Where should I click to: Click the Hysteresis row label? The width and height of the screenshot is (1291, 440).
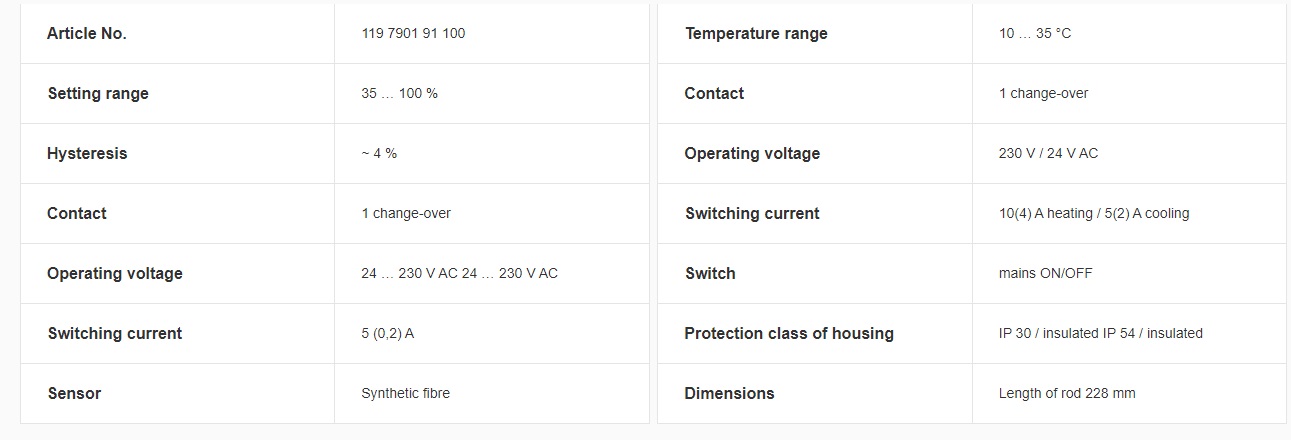87,153
